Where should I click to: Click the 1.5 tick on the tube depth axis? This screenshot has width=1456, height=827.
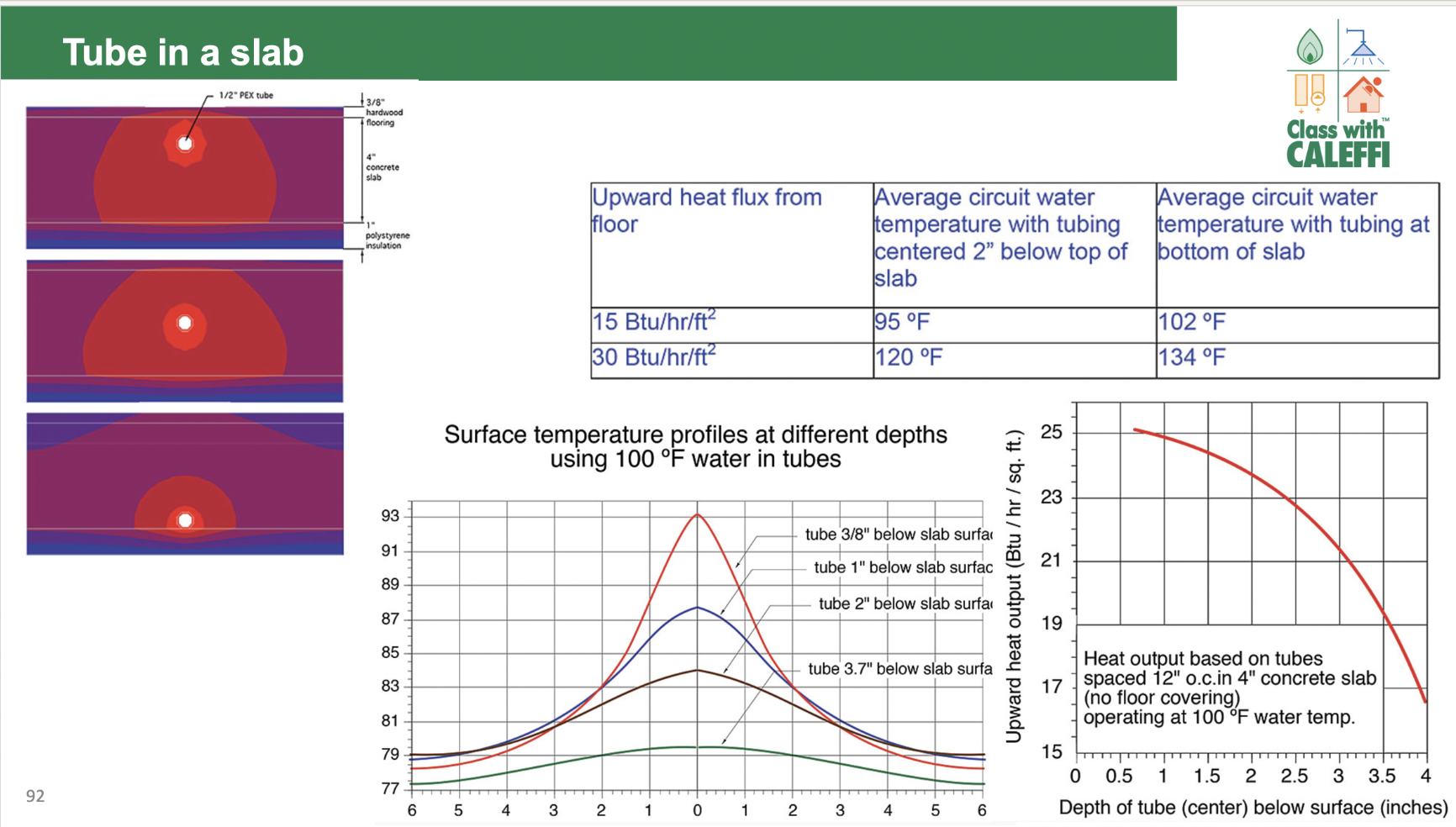point(1207,777)
